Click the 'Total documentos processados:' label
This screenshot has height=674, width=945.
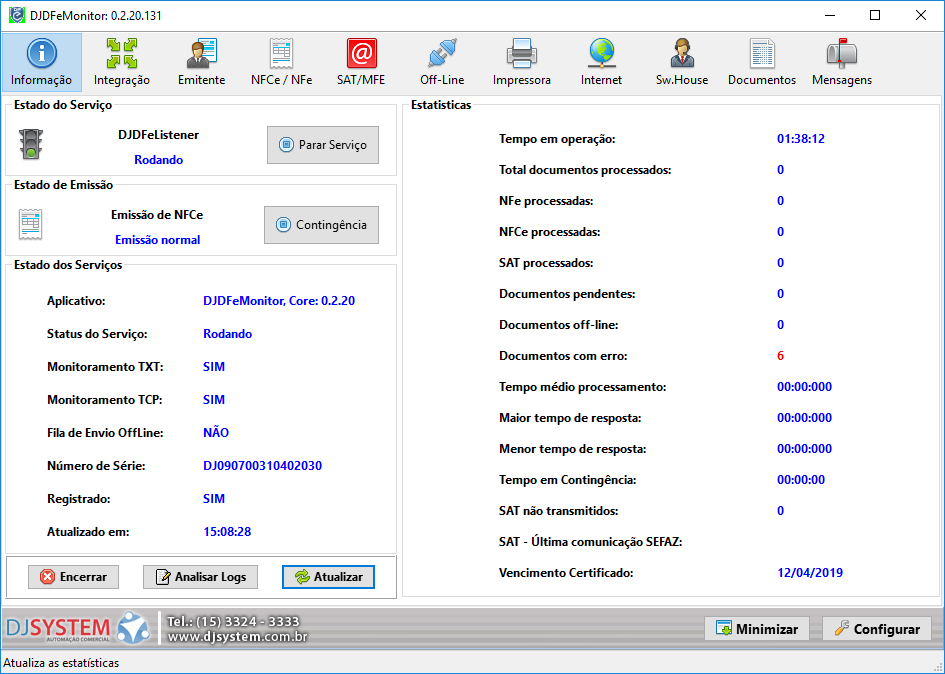coord(585,170)
